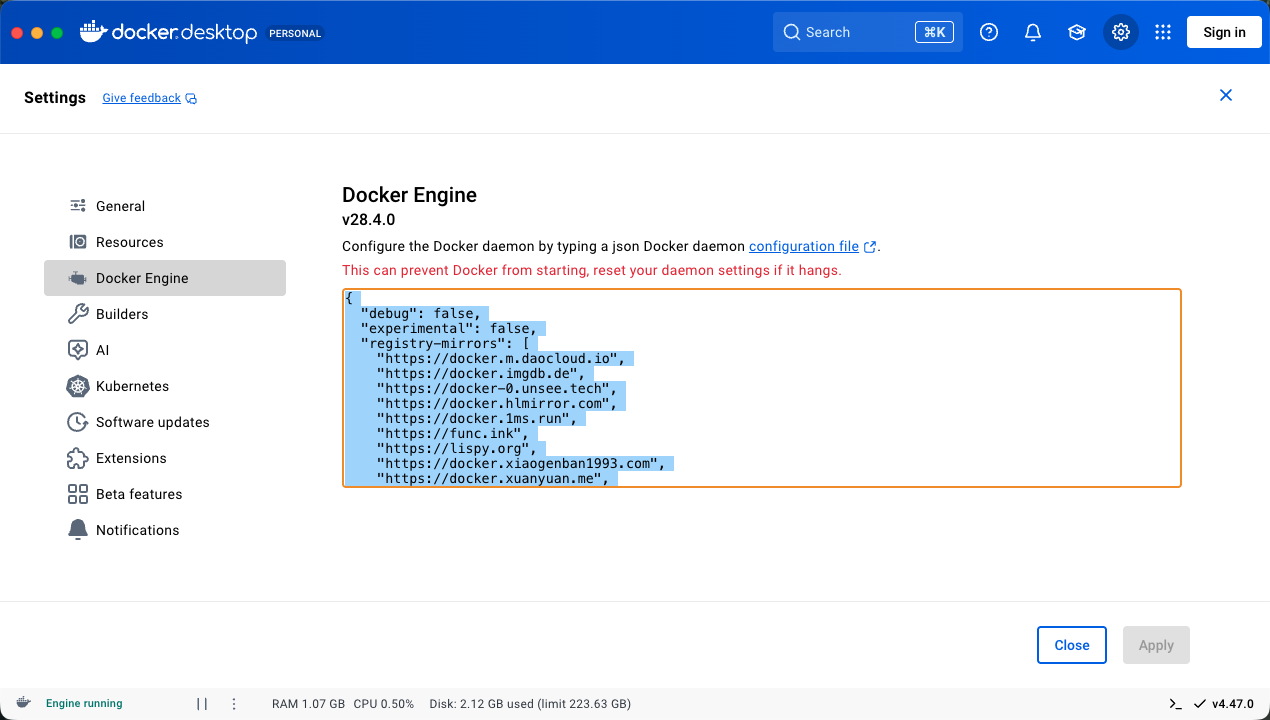Click the Help question mark icon
This screenshot has width=1270, height=720.
[x=988, y=31]
